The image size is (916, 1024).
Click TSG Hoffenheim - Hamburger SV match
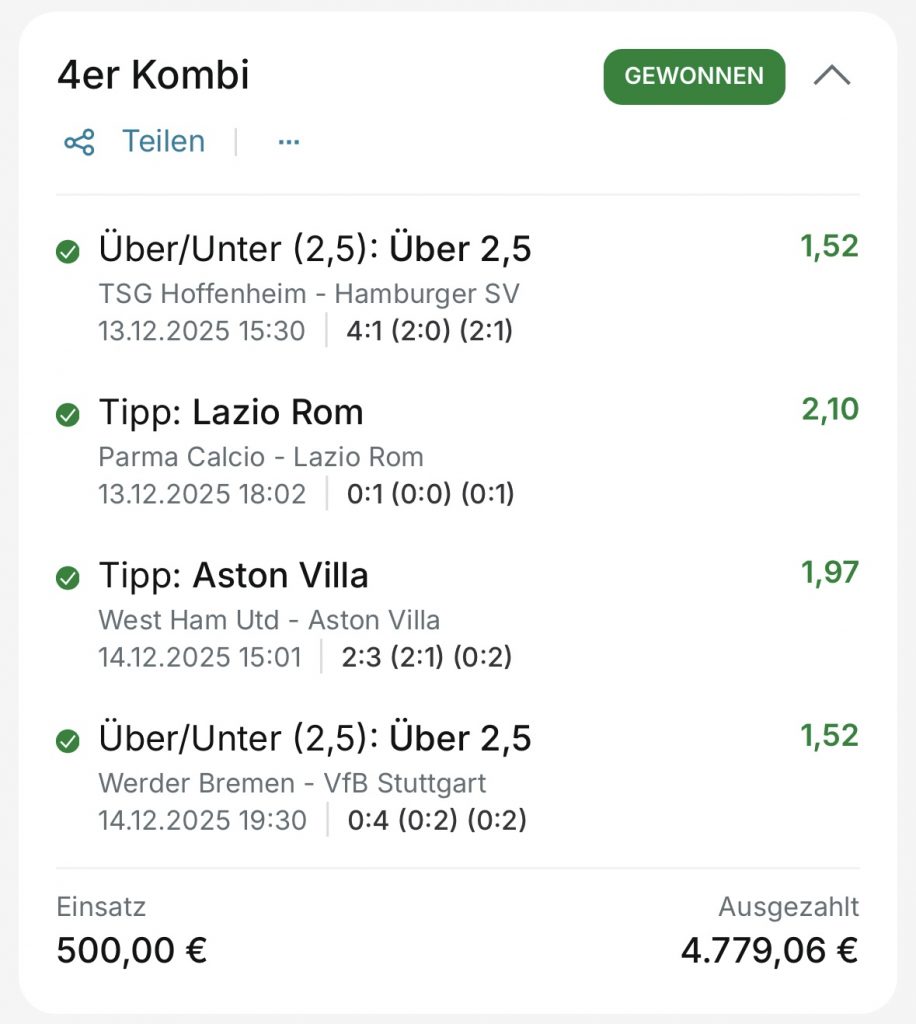pyautogui.click(x=309, y=294)
